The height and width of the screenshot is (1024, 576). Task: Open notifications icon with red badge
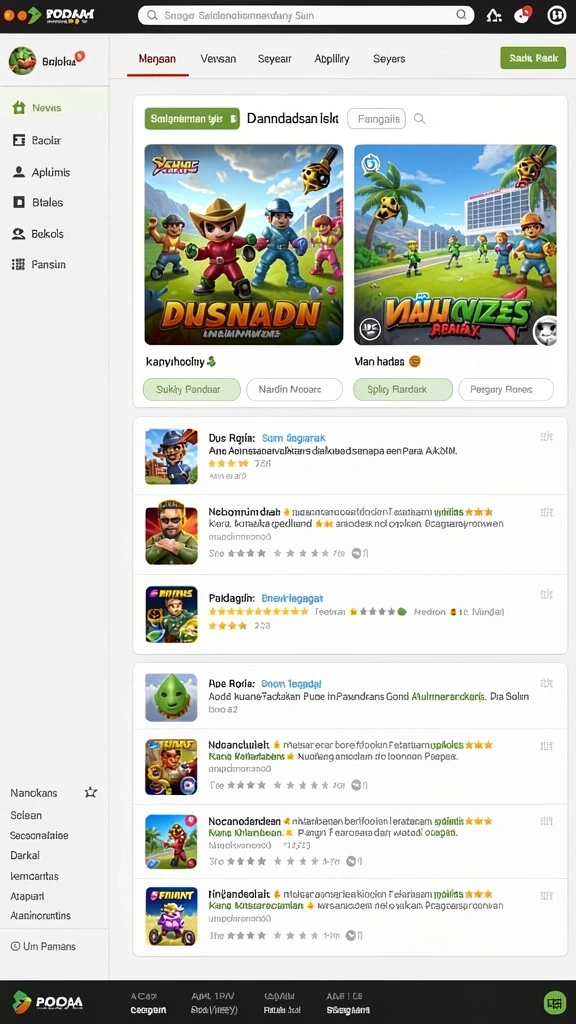pyautogui.click(x=522, y=14)
